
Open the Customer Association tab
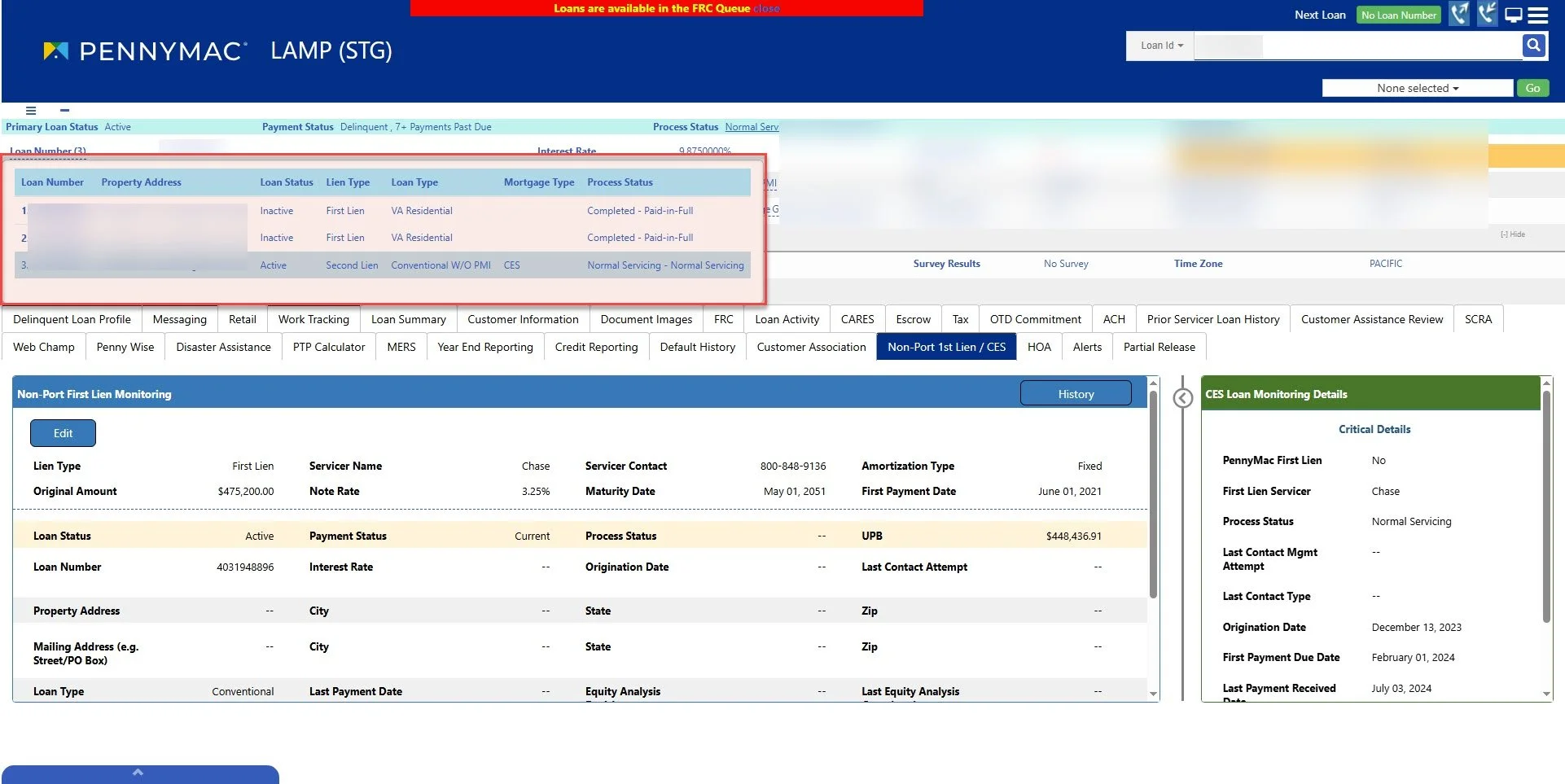(x=811, y=347)
